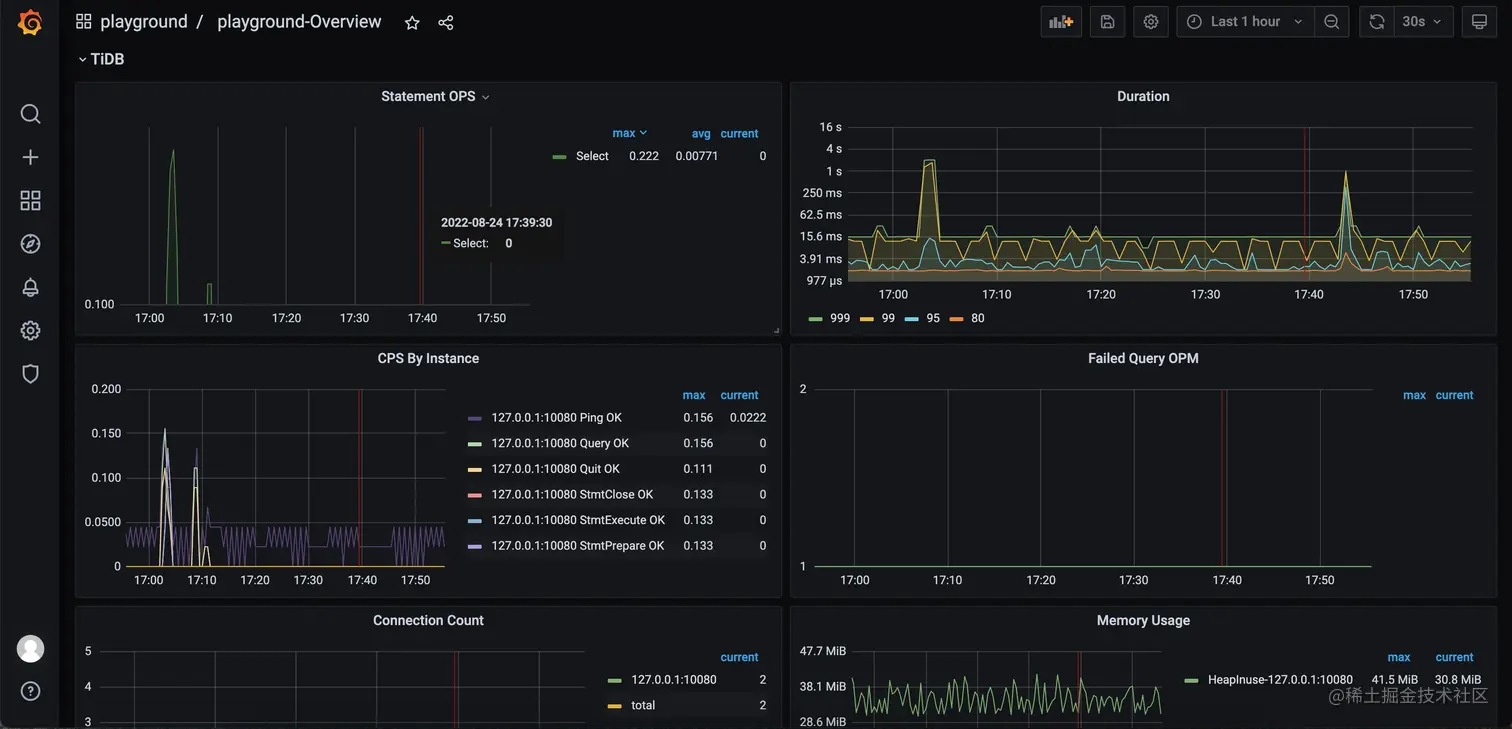Open the Statement OPS panel menu
1512x729 pixels.
pyautogui.click(x=435, y=97)
